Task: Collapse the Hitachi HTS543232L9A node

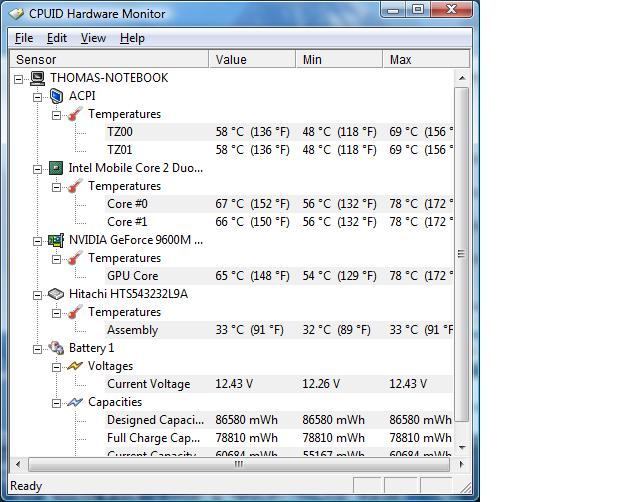Action: [38, 295]
